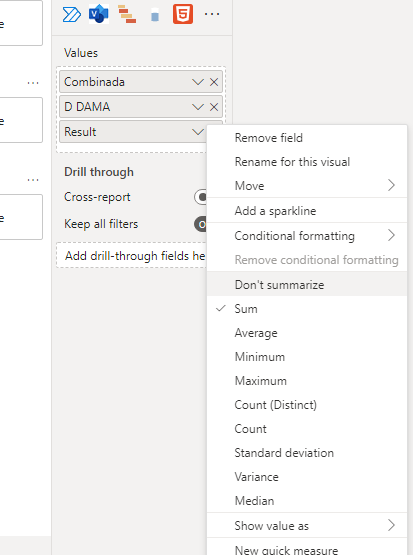Expand the Show value as submenu
413x555 pixels.
tap(307, 526)
